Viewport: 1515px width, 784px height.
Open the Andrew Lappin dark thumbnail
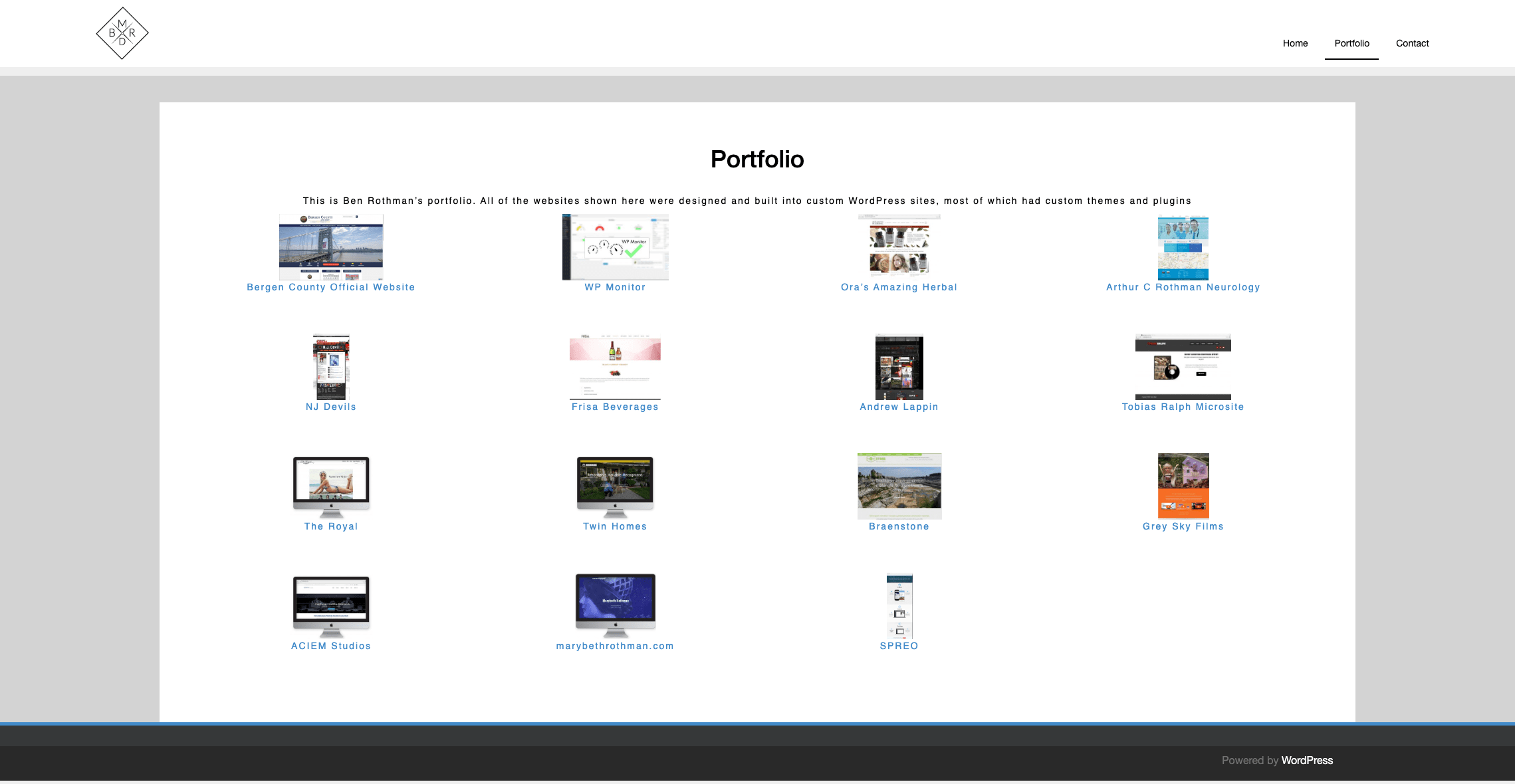[899, 366]
